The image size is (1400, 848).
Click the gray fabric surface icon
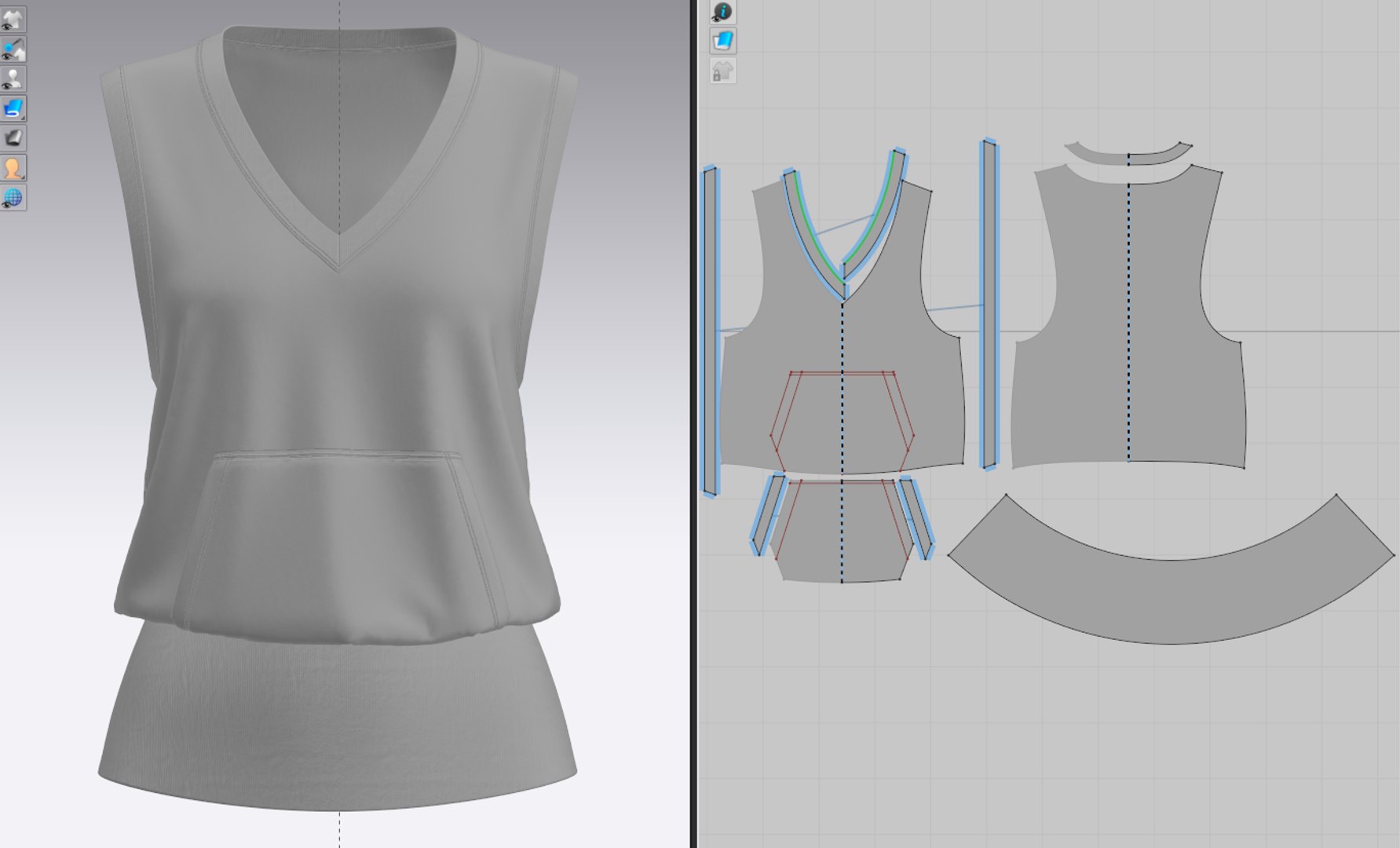tap(13, 138)
